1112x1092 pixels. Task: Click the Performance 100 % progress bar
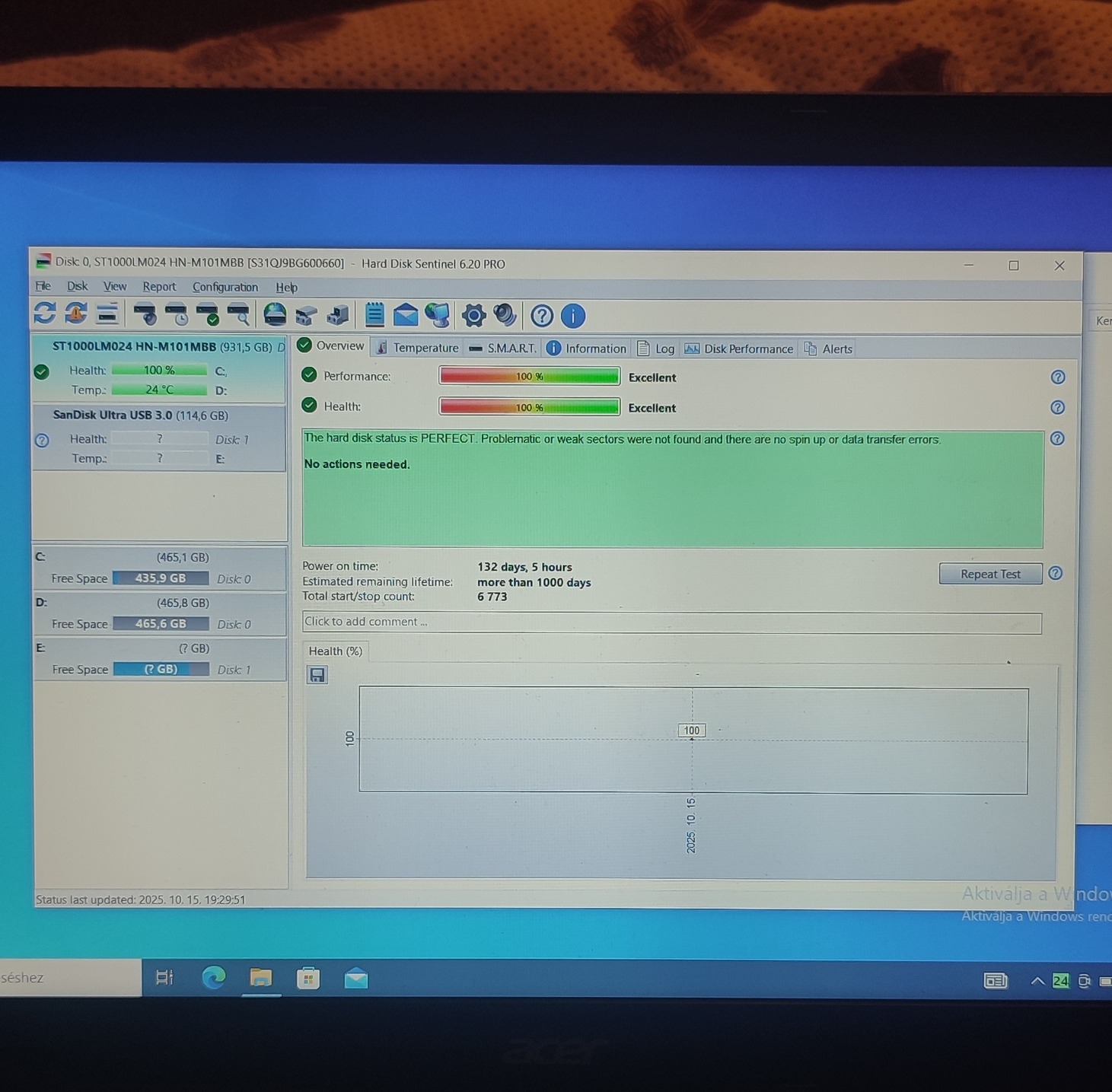(530, 377)
